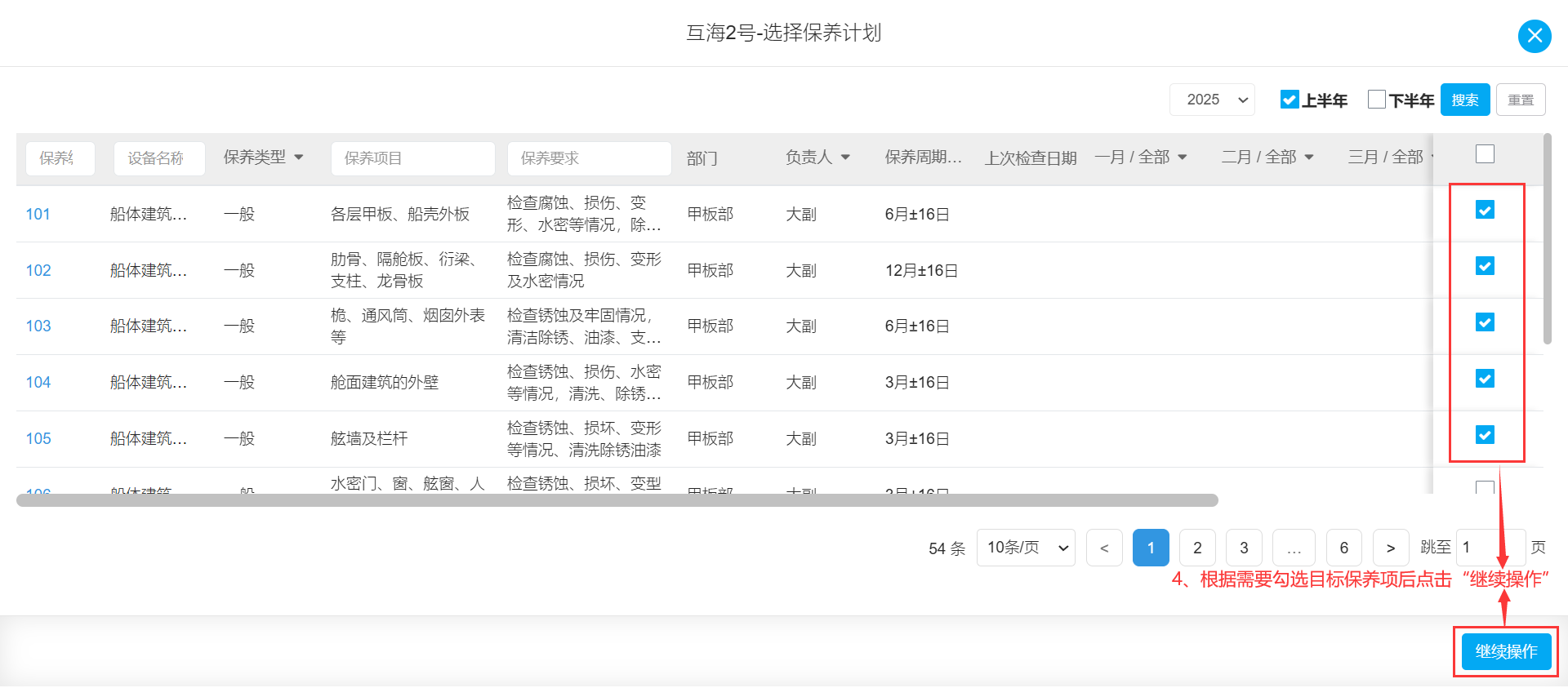Uncheck the checkbox for row 104

1486,380
